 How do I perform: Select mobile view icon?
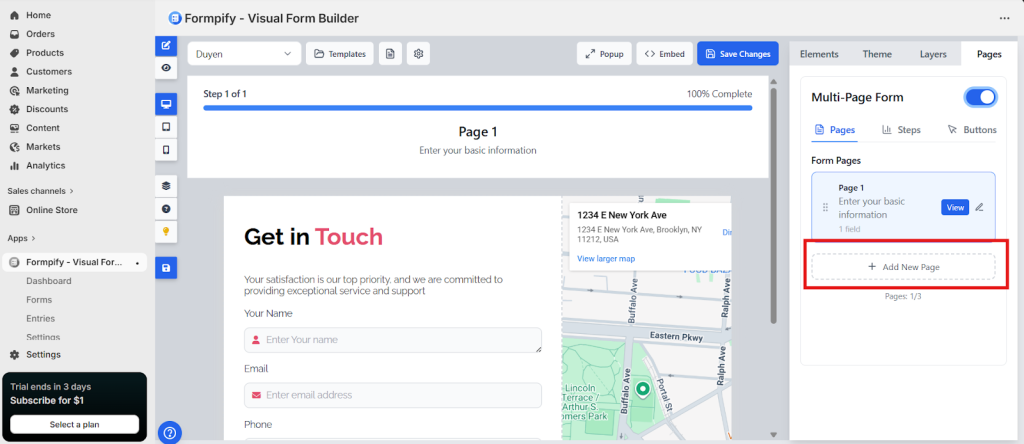coord(166,149)
